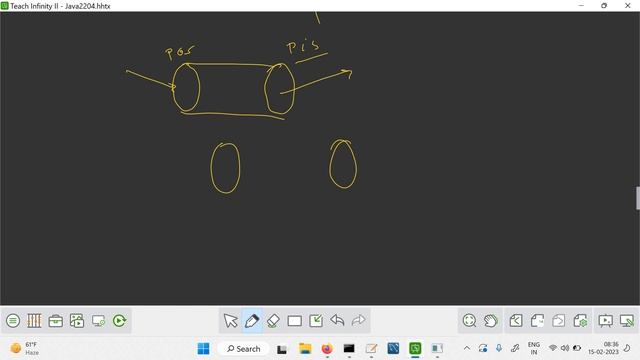Show hidden system tray icons
The image size is (640, 360).
pos(467,348)
